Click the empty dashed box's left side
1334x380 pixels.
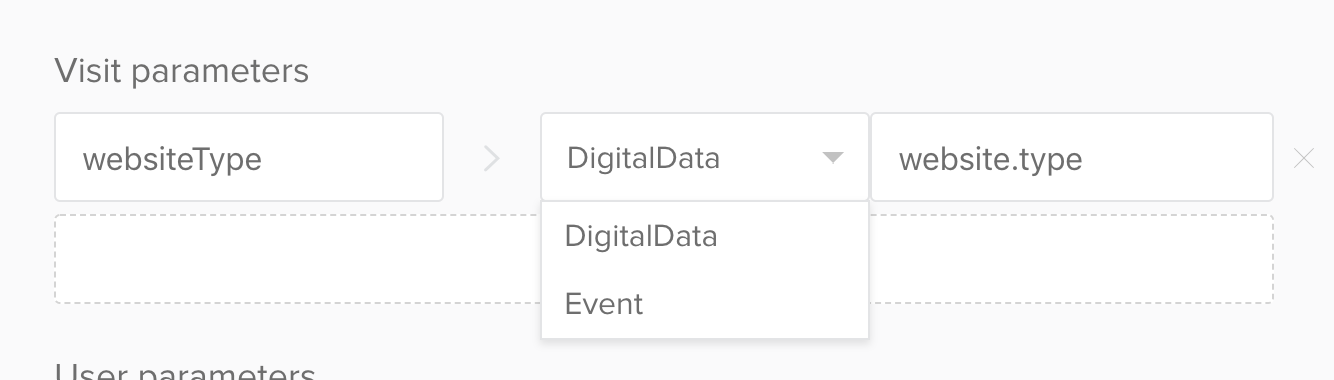[297, 259]
